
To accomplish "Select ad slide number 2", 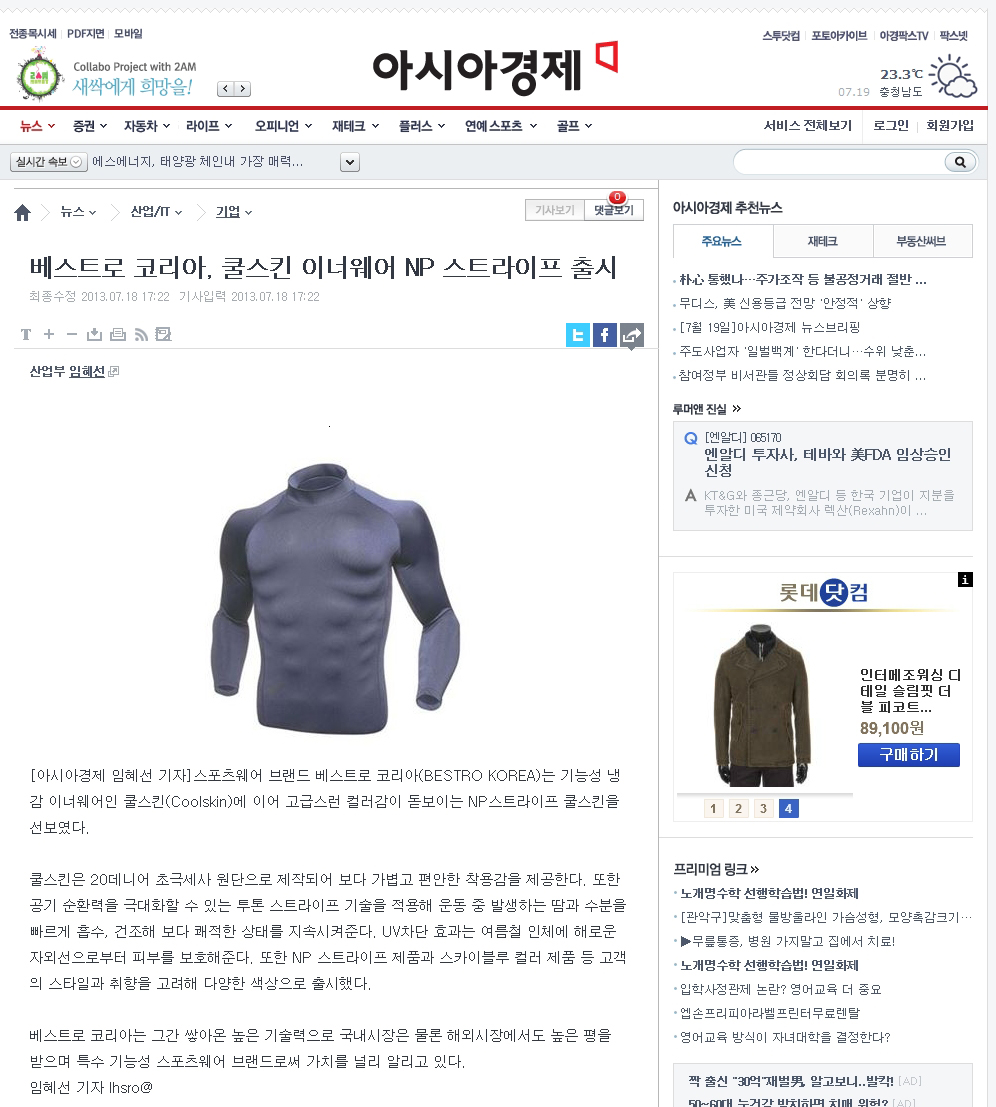I will tap(738, 808).
